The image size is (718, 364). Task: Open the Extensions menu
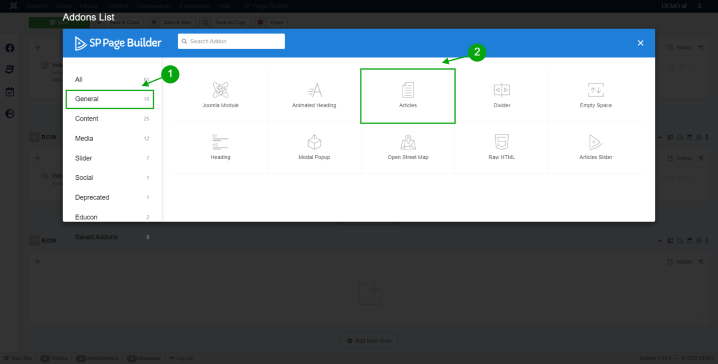[x=195, y=6]
